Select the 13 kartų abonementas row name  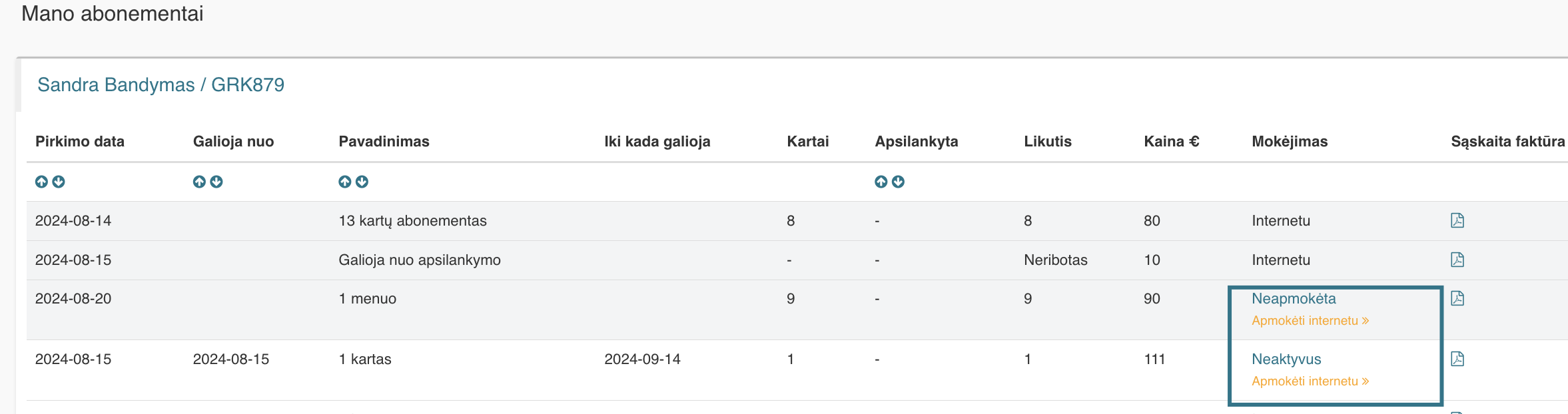[x=412, y=221]
